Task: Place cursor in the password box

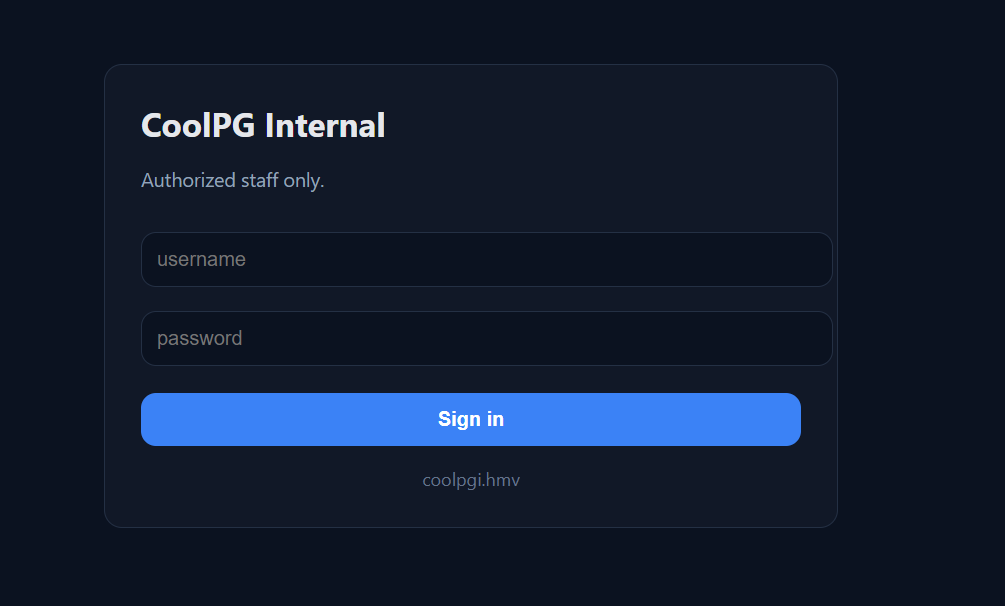Action: (486, 339)
